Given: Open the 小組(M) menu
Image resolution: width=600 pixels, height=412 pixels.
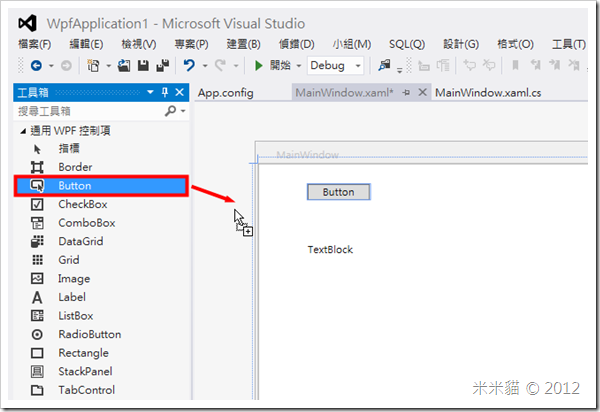Looking at the screenshot, I should 352,44.
